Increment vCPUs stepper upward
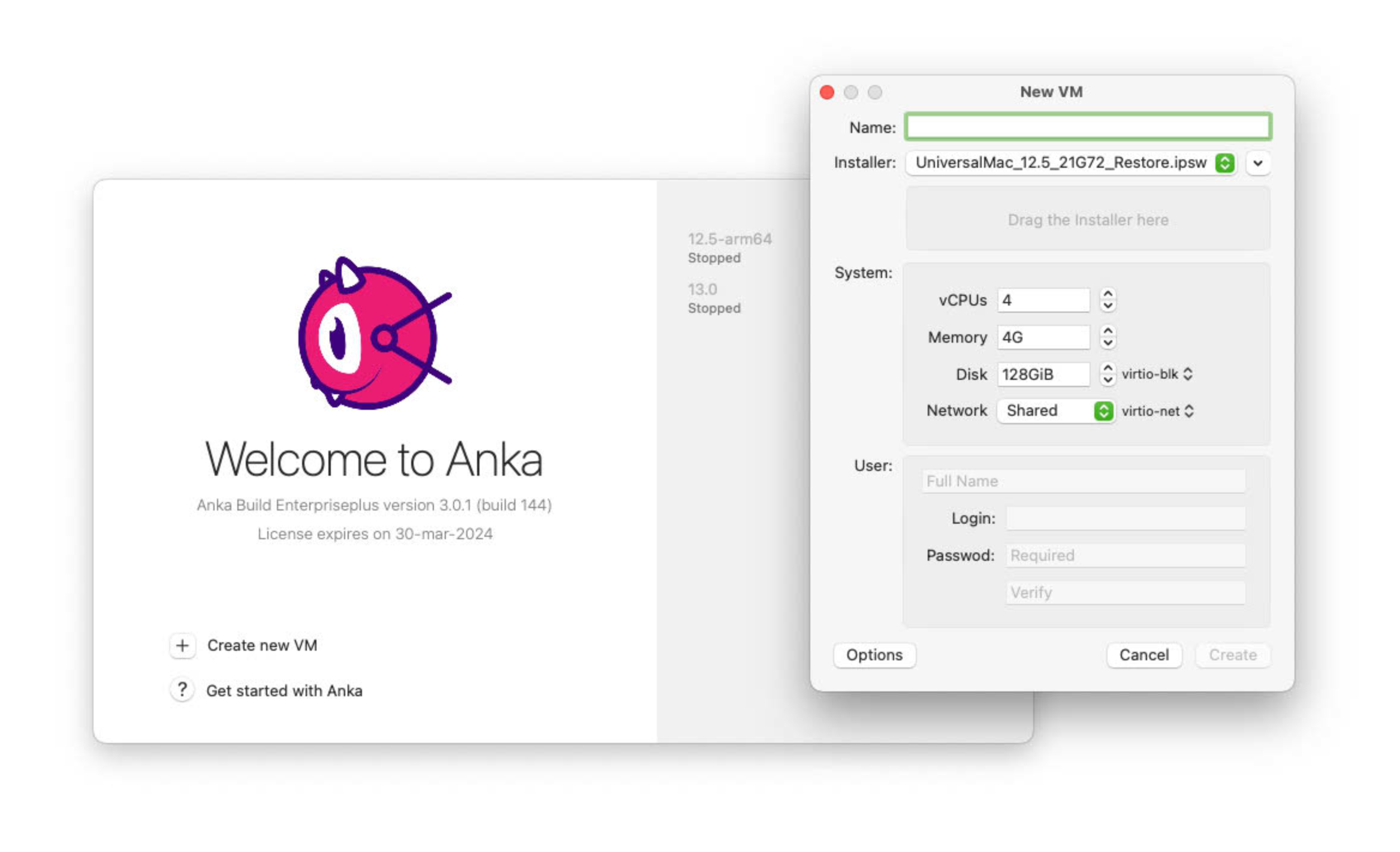Viewport: 1400px width, 852px height. [1107, 293]
